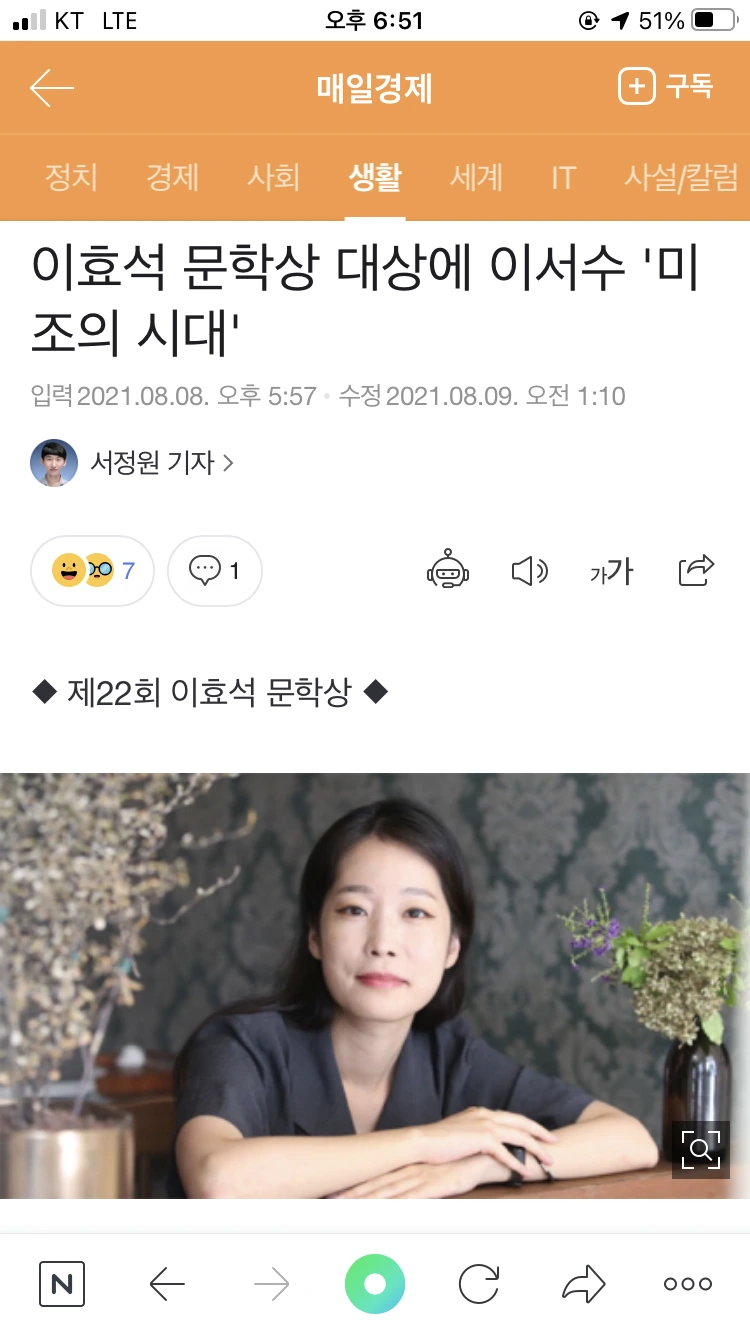
Task: Open the AI summary robot icon
Action: (x=448, y=570)
